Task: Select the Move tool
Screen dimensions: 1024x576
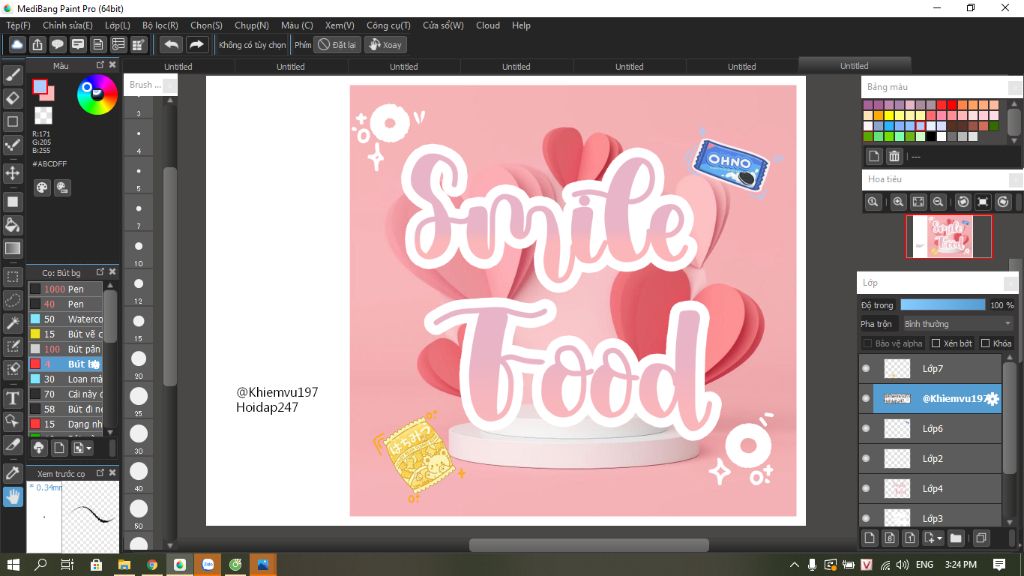Action: (12, 173)
